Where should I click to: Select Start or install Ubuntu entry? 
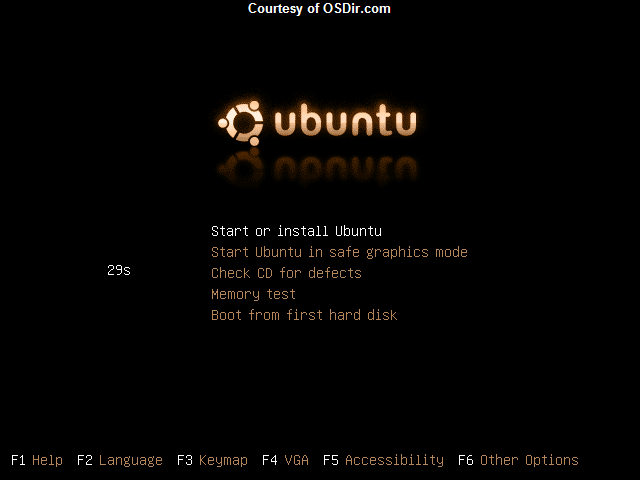coord(296,231)
